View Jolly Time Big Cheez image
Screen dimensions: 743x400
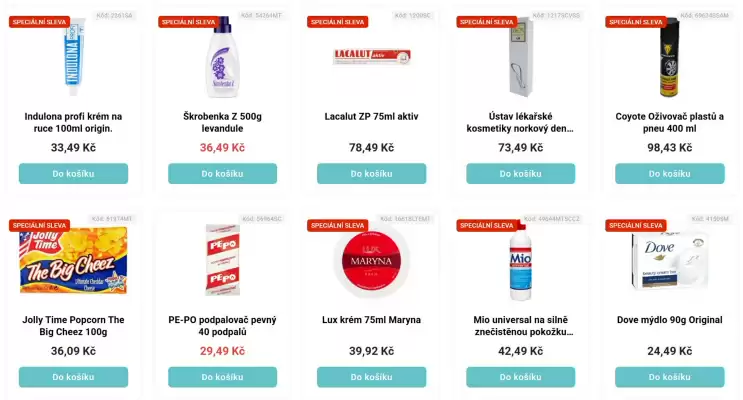(73, 262)
